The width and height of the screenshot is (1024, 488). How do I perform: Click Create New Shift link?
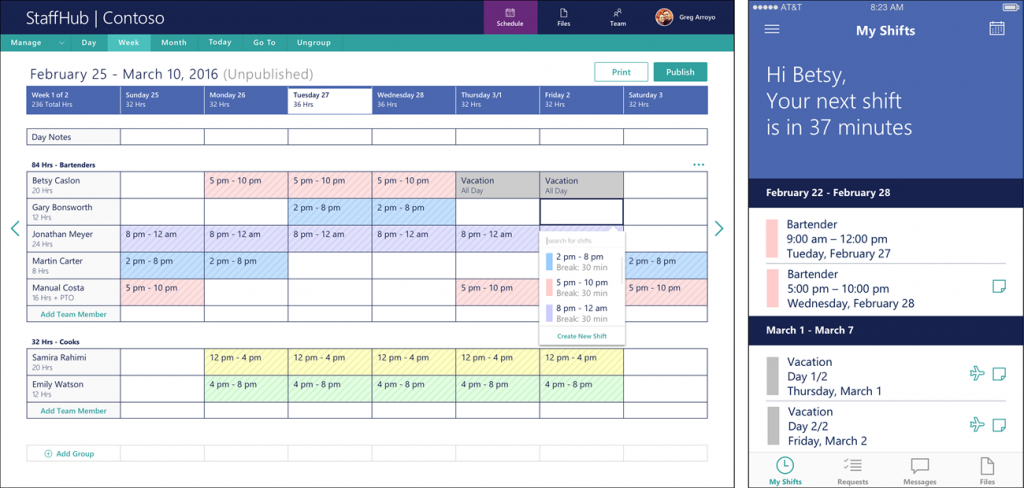(582, 336)
